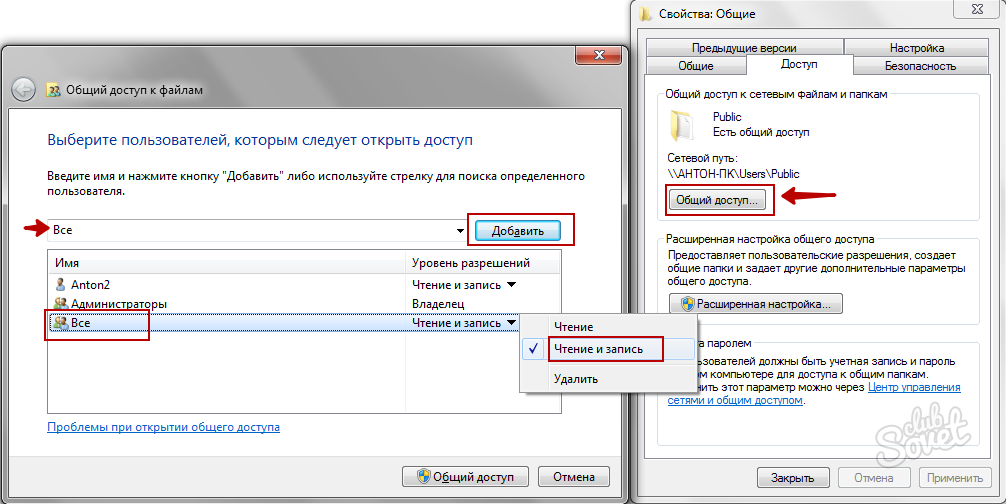Switch to the Безопасность tab

coord(920,66)
